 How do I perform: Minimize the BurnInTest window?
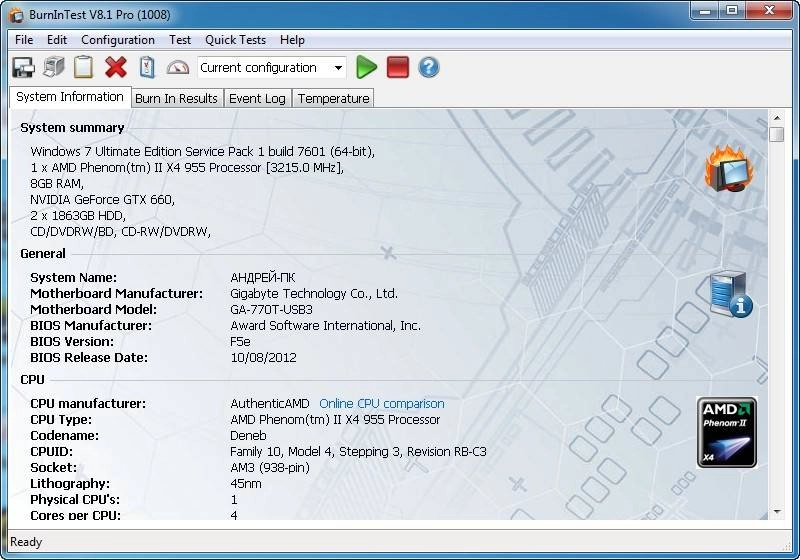pos(706,11)
